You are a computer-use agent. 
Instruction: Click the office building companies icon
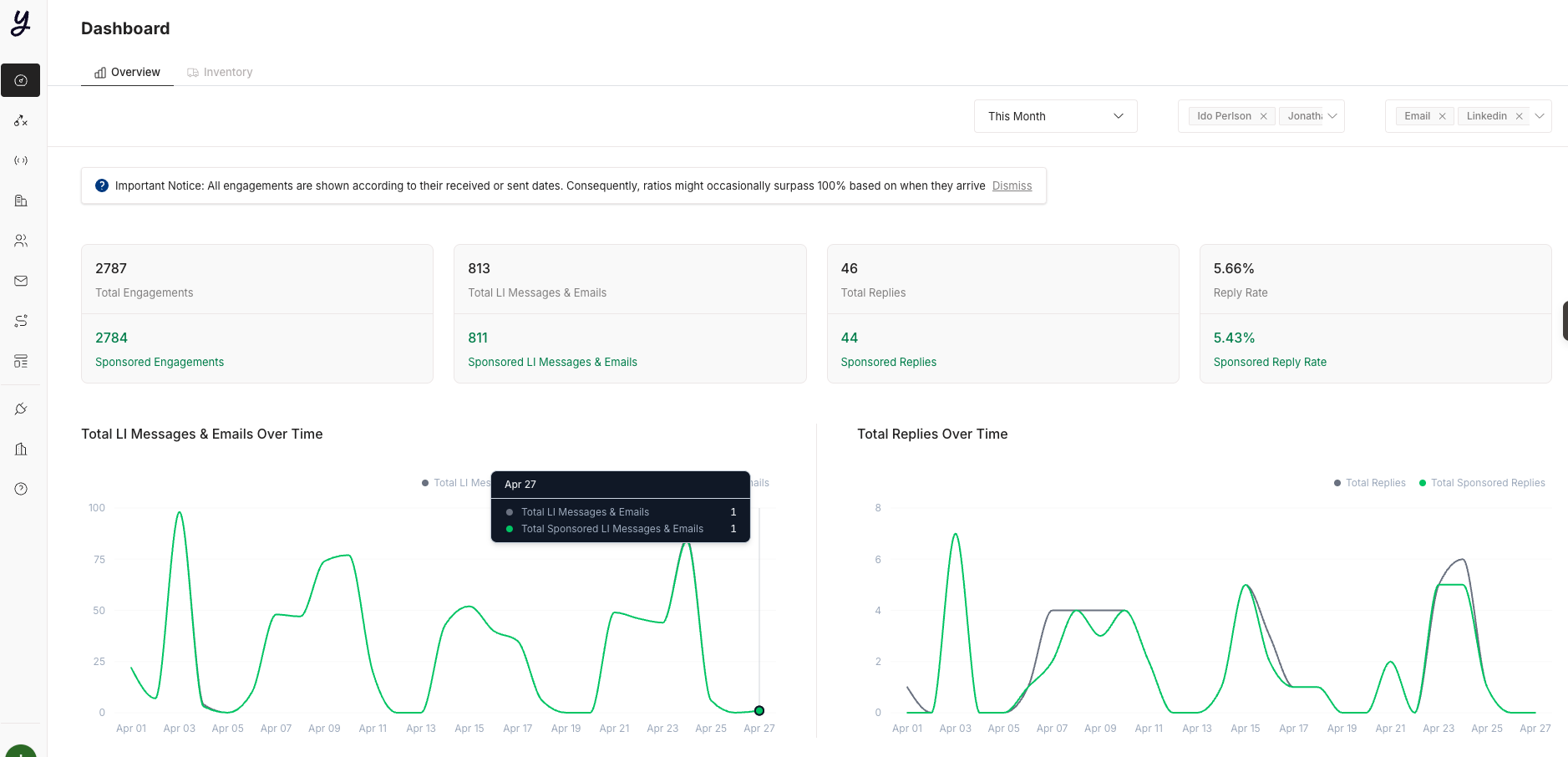21,201
